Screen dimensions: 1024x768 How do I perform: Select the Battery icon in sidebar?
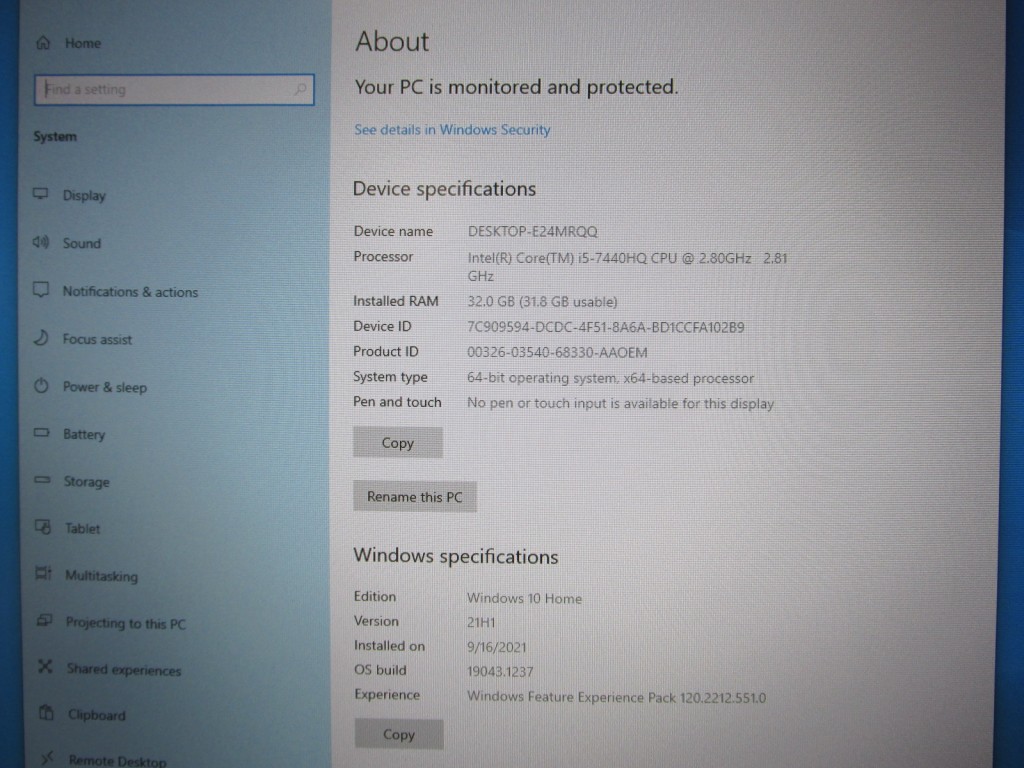(41, 433)
